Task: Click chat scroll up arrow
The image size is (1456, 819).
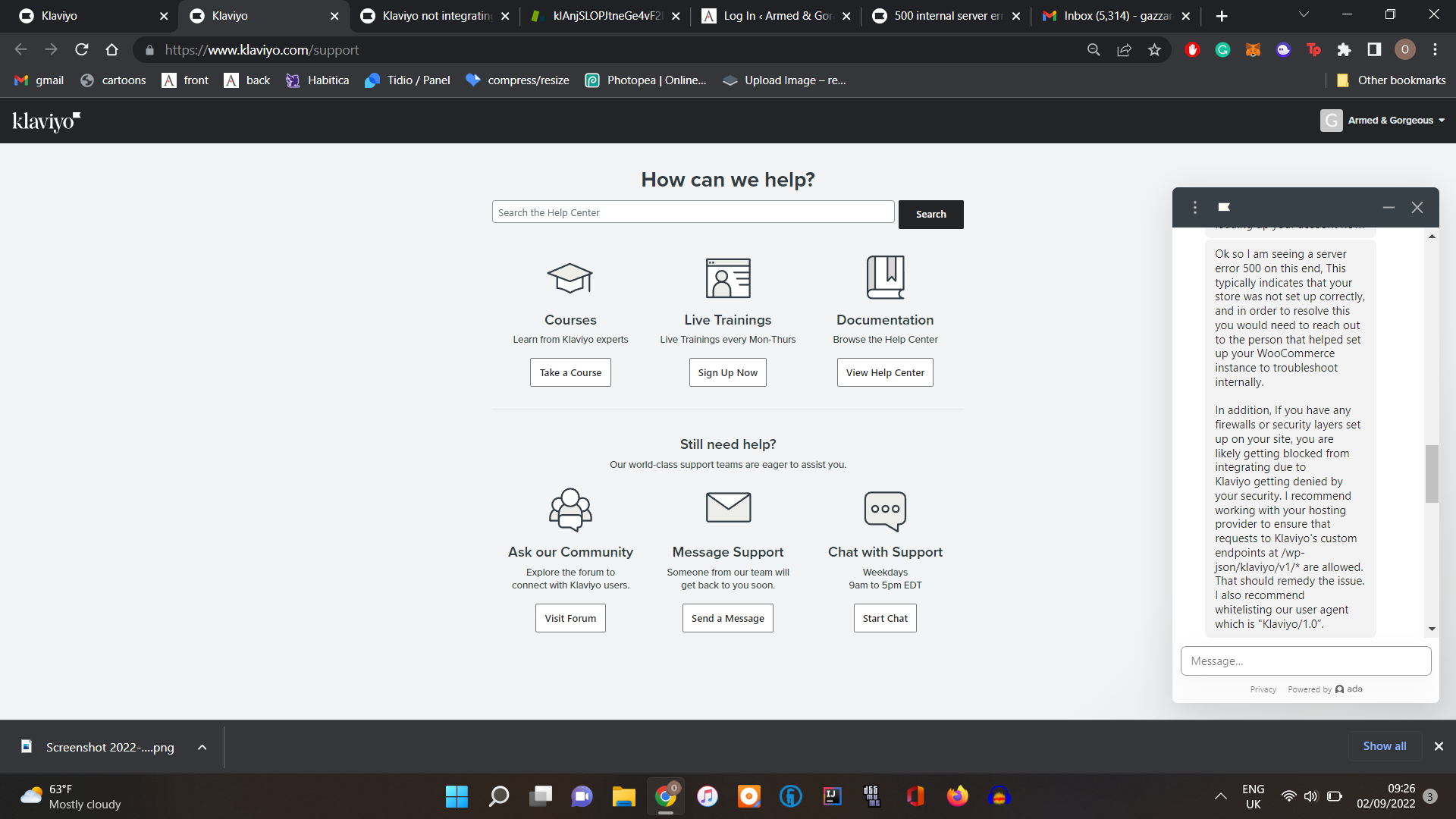Action: pyautogui.click(x=1432, y=237)
